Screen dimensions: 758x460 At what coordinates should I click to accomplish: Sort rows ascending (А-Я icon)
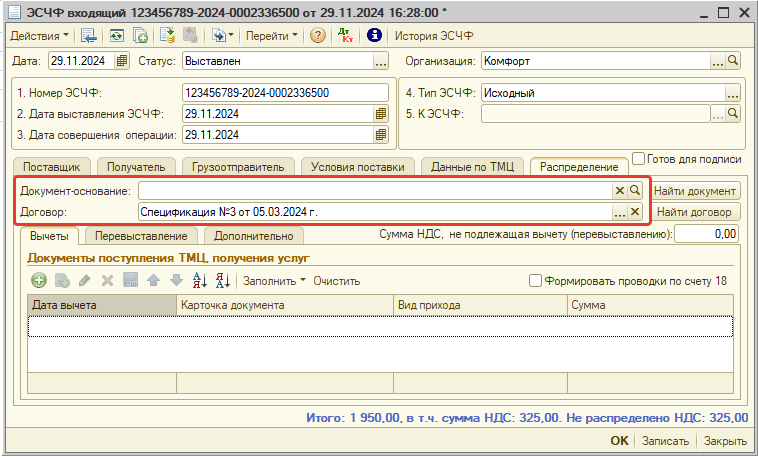click(200, 280)
